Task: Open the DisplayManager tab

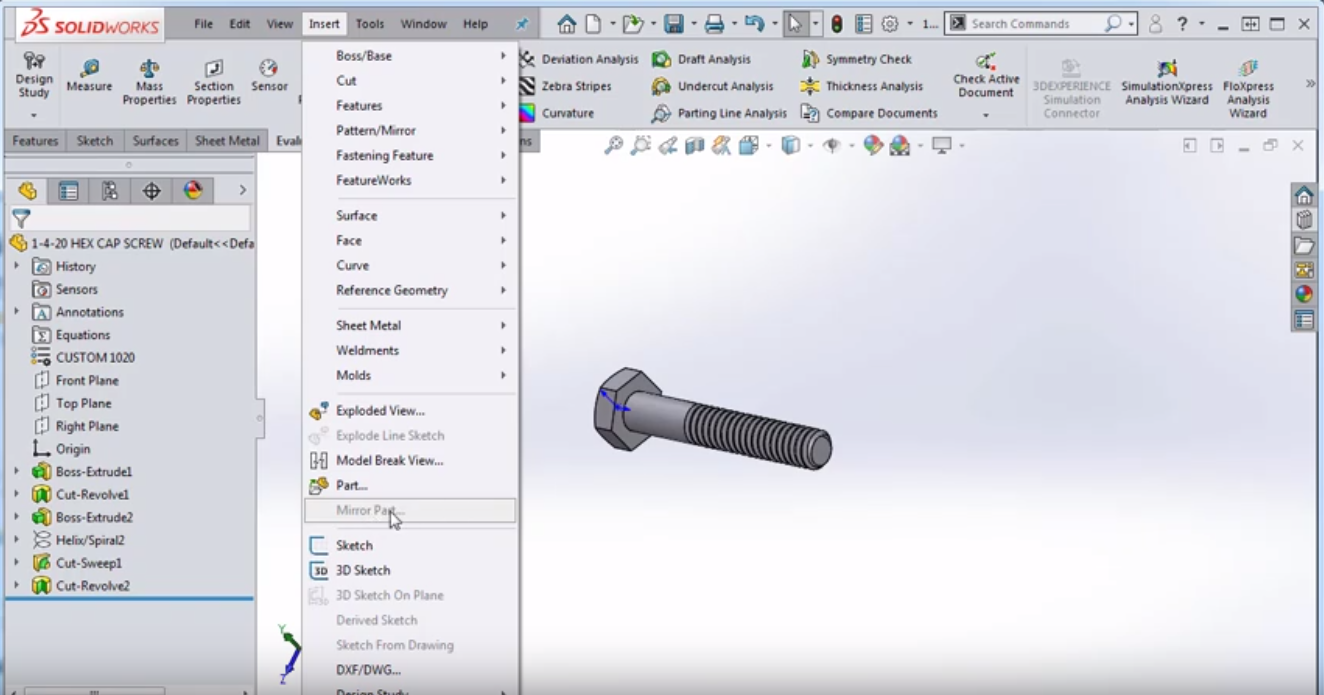Action: tap(193, 190)
